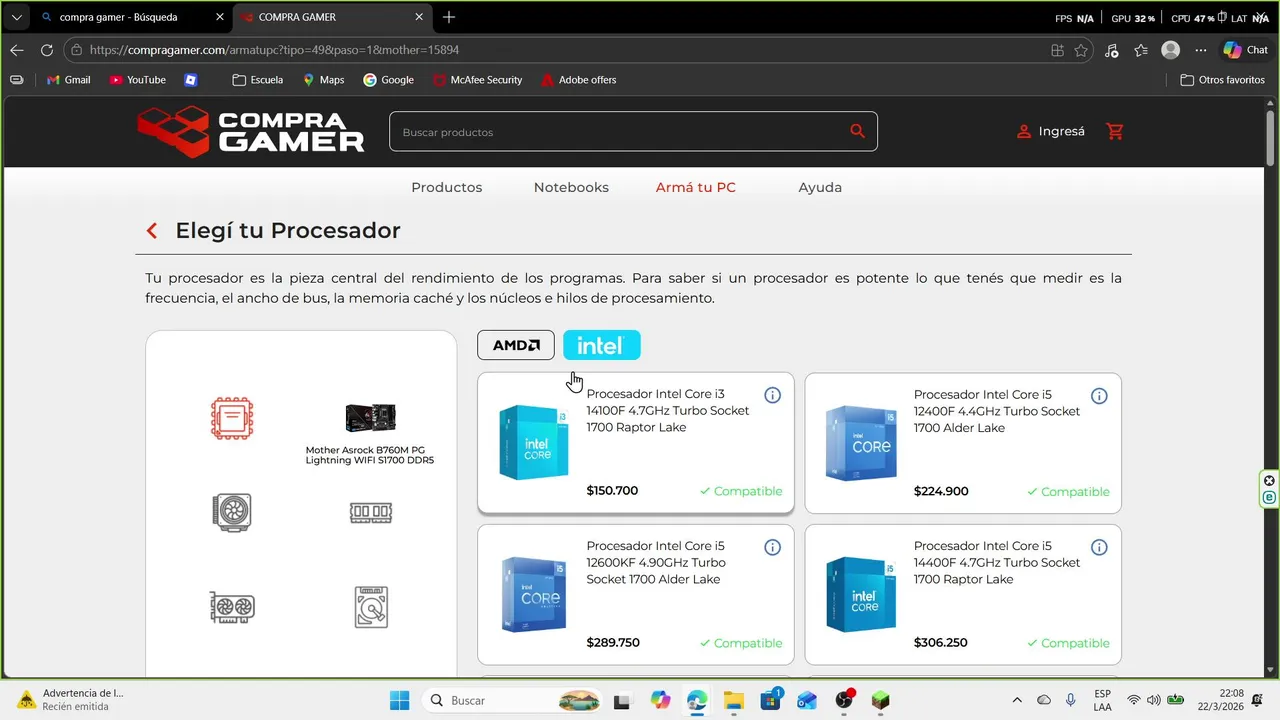
Task: Click the Mother Asrock B760M motherboard image
Action: [x=370, y=418]
